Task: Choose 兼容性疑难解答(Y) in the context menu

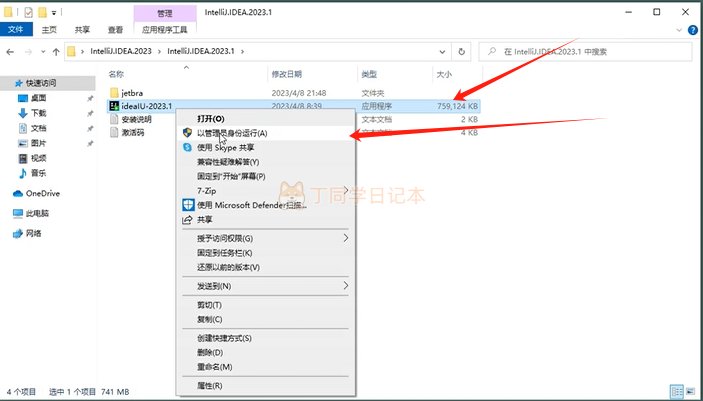Action: [x=265, y=162]
